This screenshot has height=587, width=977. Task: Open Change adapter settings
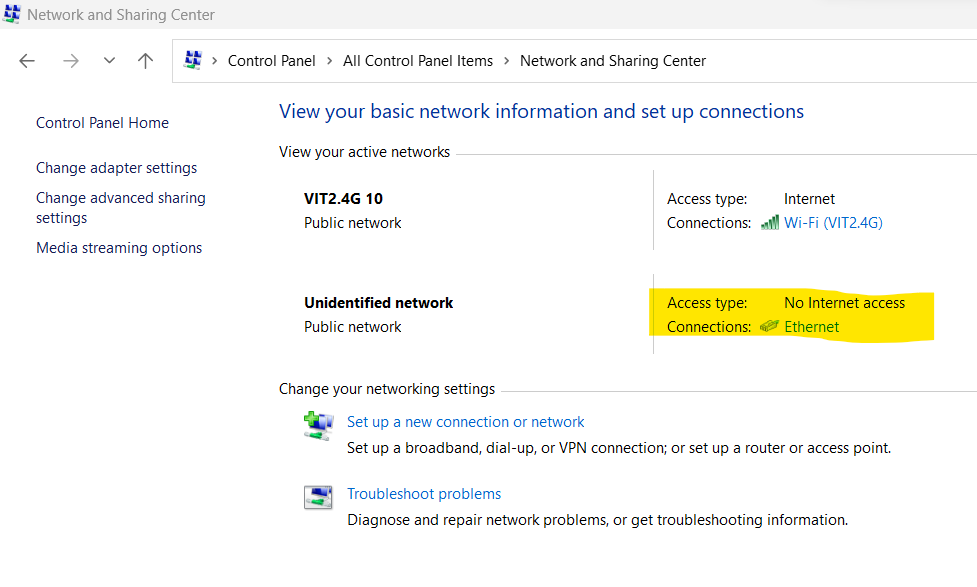116,167
